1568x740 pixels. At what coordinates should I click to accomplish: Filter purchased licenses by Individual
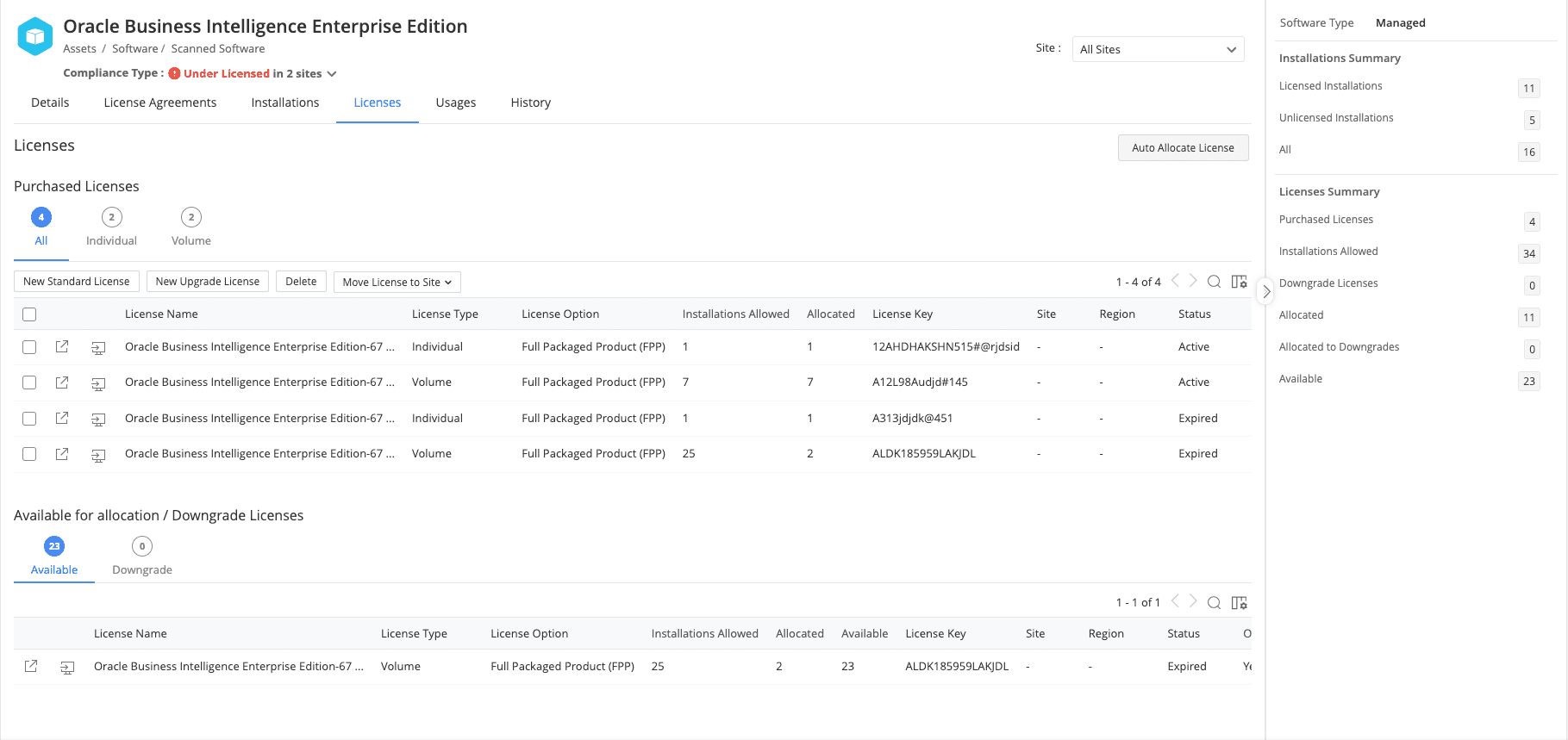pyautogui.click(x=111, y=227)
